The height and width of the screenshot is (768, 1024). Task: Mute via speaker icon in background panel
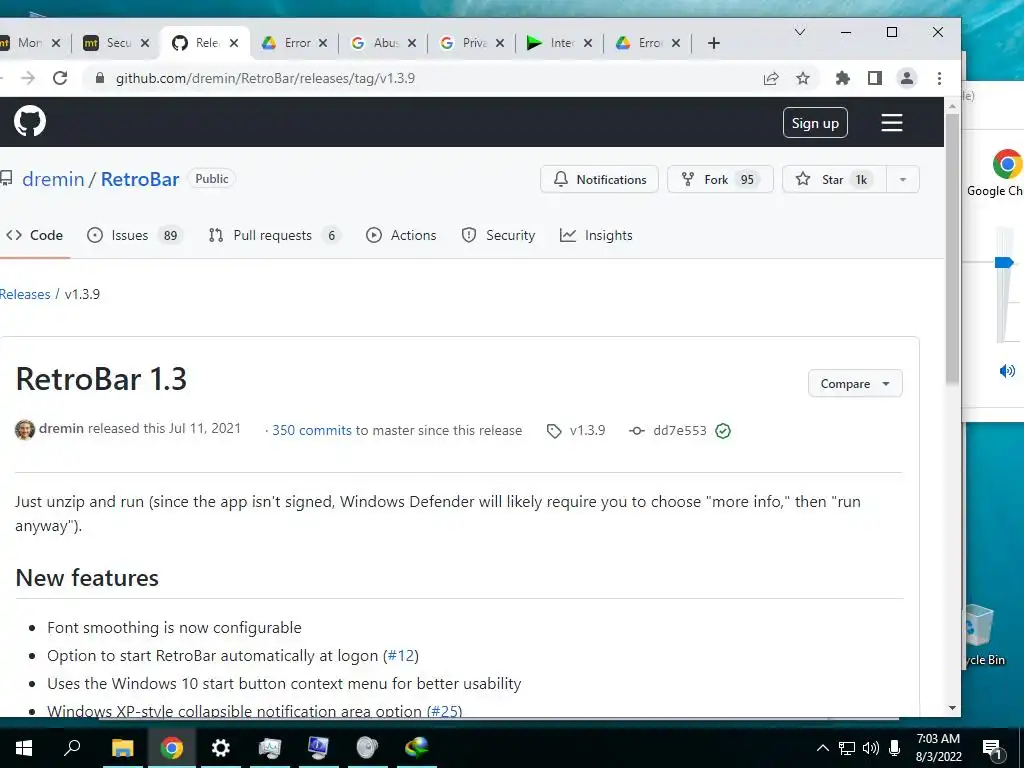tap(1007, 371)
